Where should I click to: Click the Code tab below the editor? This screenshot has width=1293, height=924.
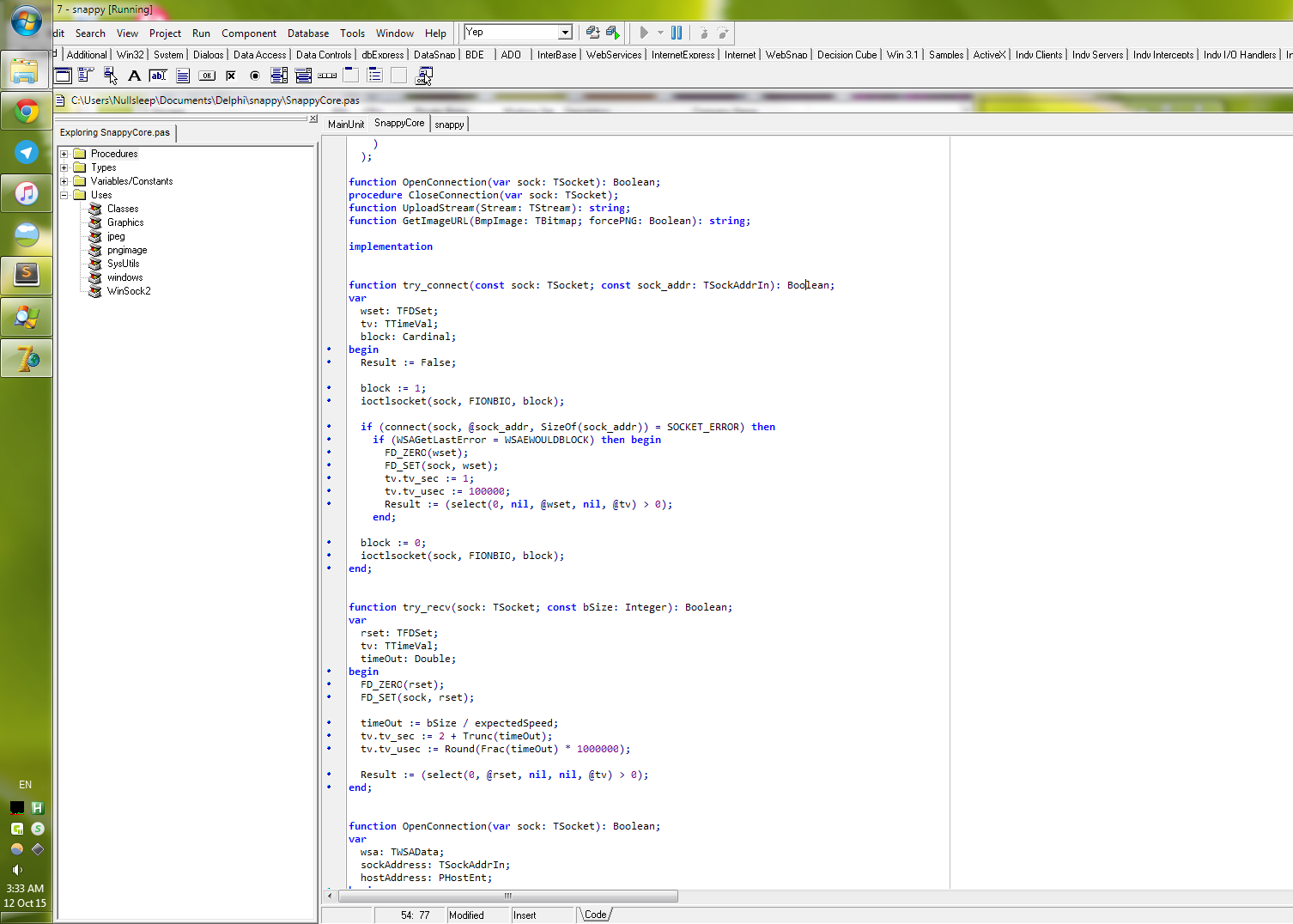coord(596,915)
